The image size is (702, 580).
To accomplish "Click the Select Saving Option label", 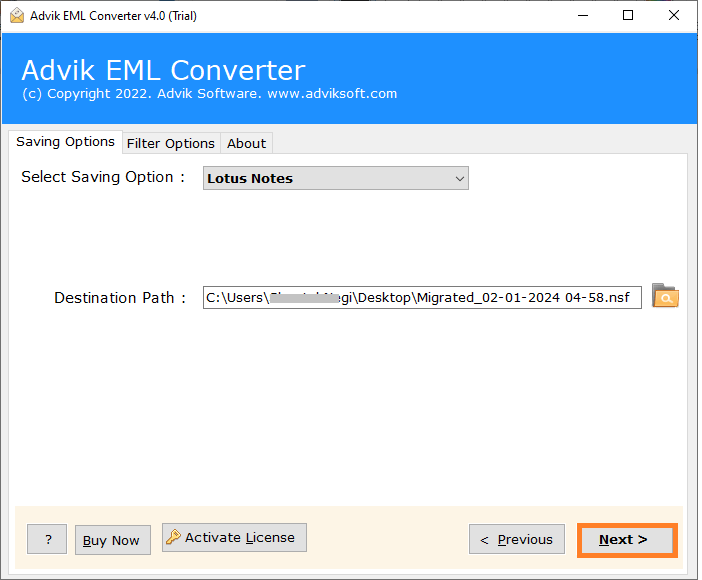I will [103, 177].
